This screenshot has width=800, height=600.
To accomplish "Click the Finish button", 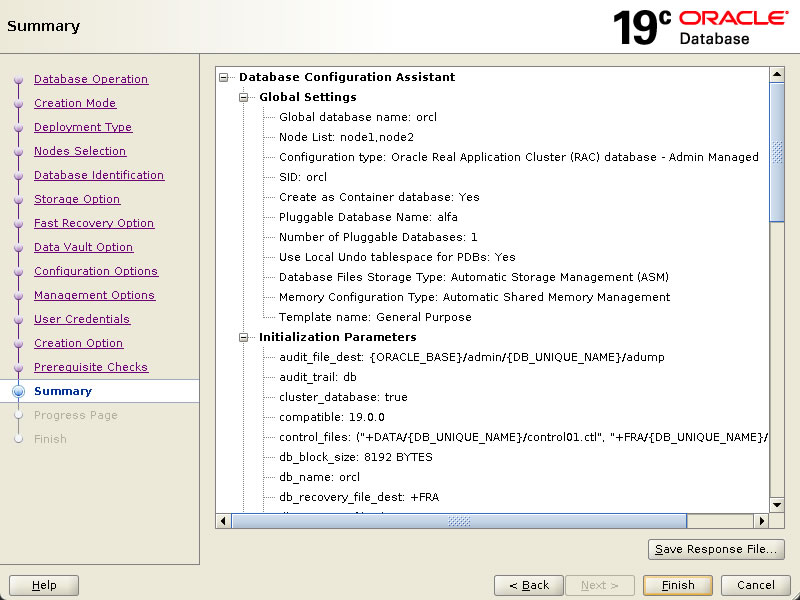I will tap(678, 585).
